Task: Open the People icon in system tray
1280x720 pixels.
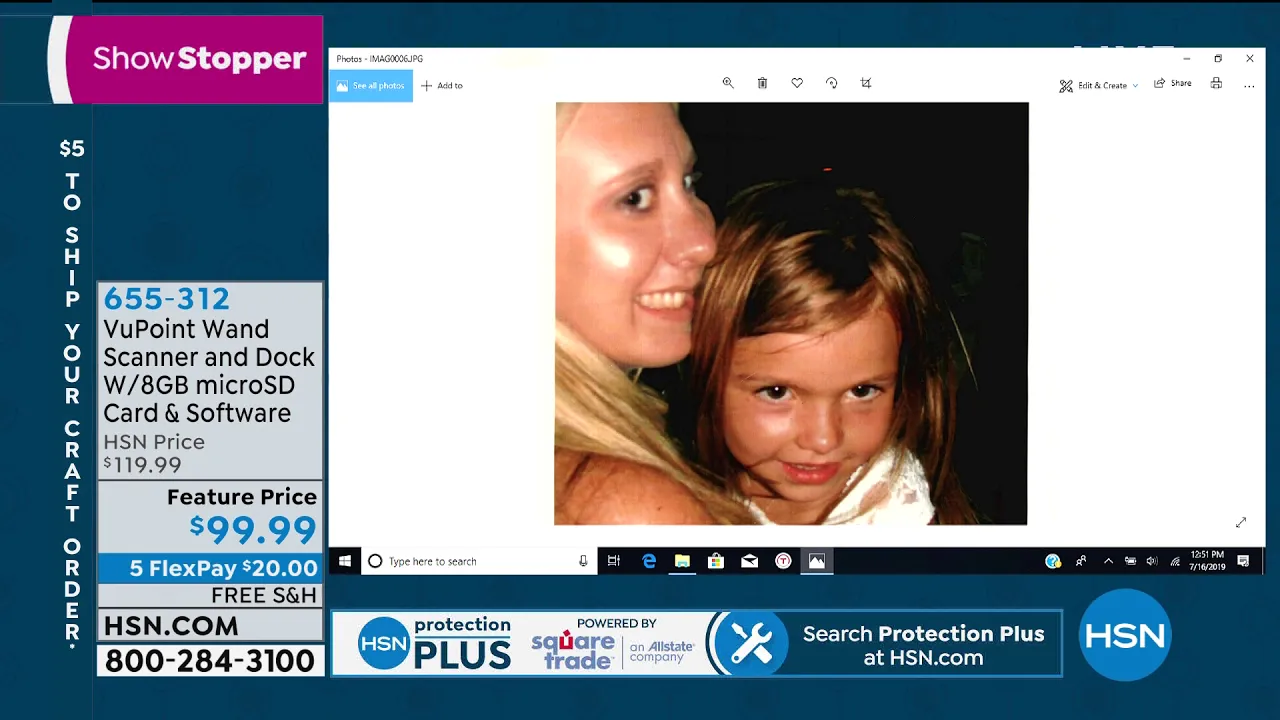Action: pyautogui.click(x=1081, y=561)
